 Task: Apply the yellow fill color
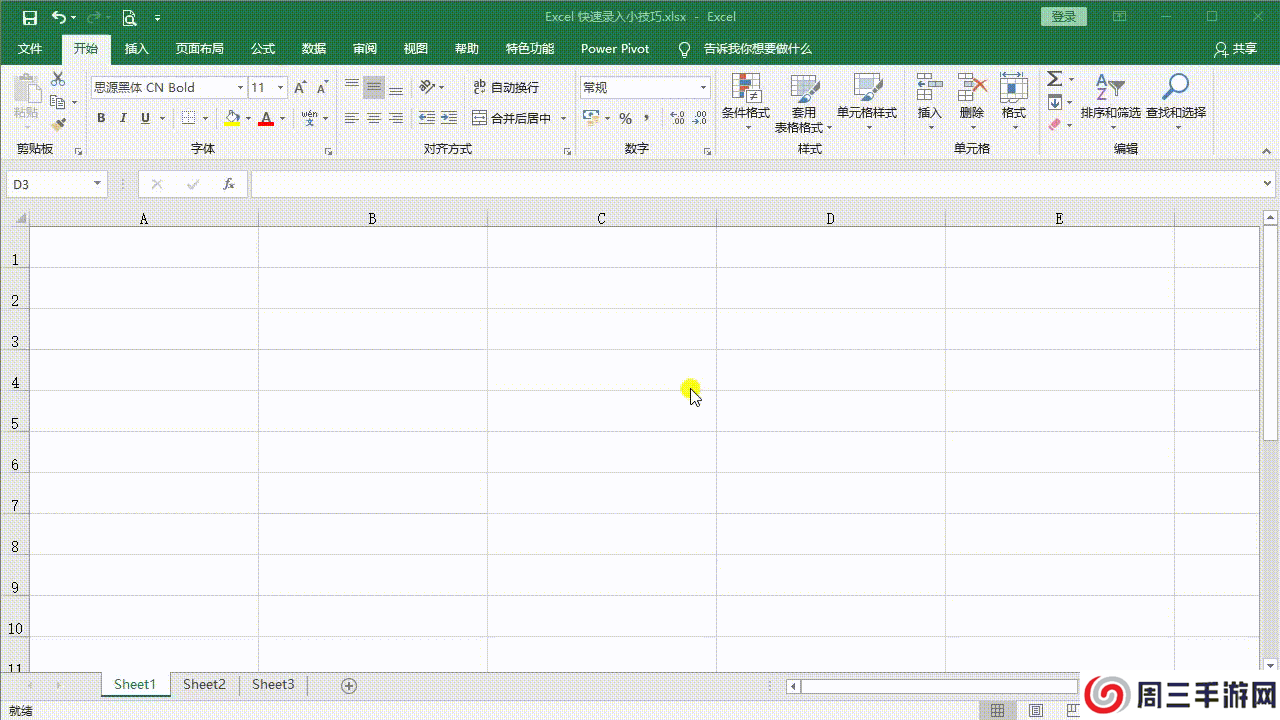pos(232,118)
